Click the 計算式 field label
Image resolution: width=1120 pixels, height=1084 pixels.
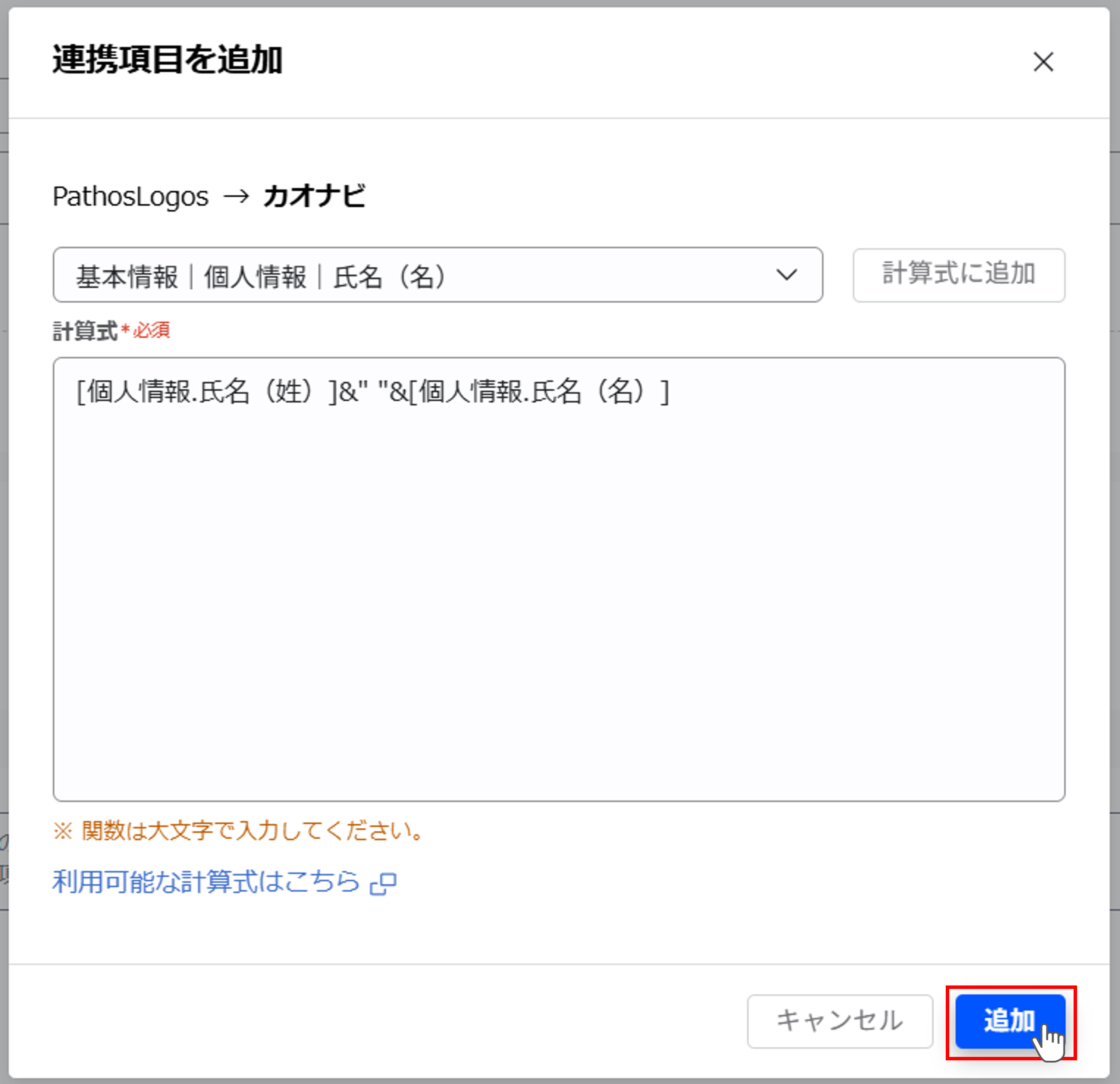(x=85, y=331)
